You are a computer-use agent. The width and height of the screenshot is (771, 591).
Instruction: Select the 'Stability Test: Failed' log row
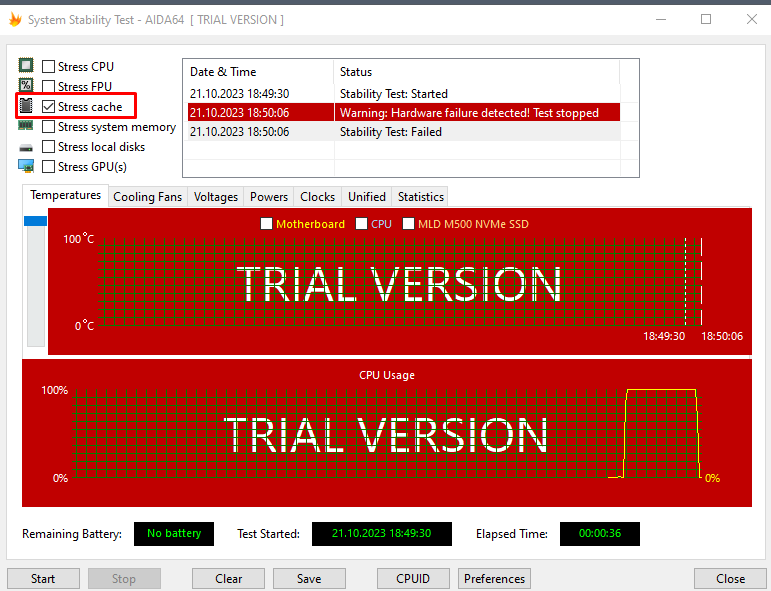coord(404,132)
